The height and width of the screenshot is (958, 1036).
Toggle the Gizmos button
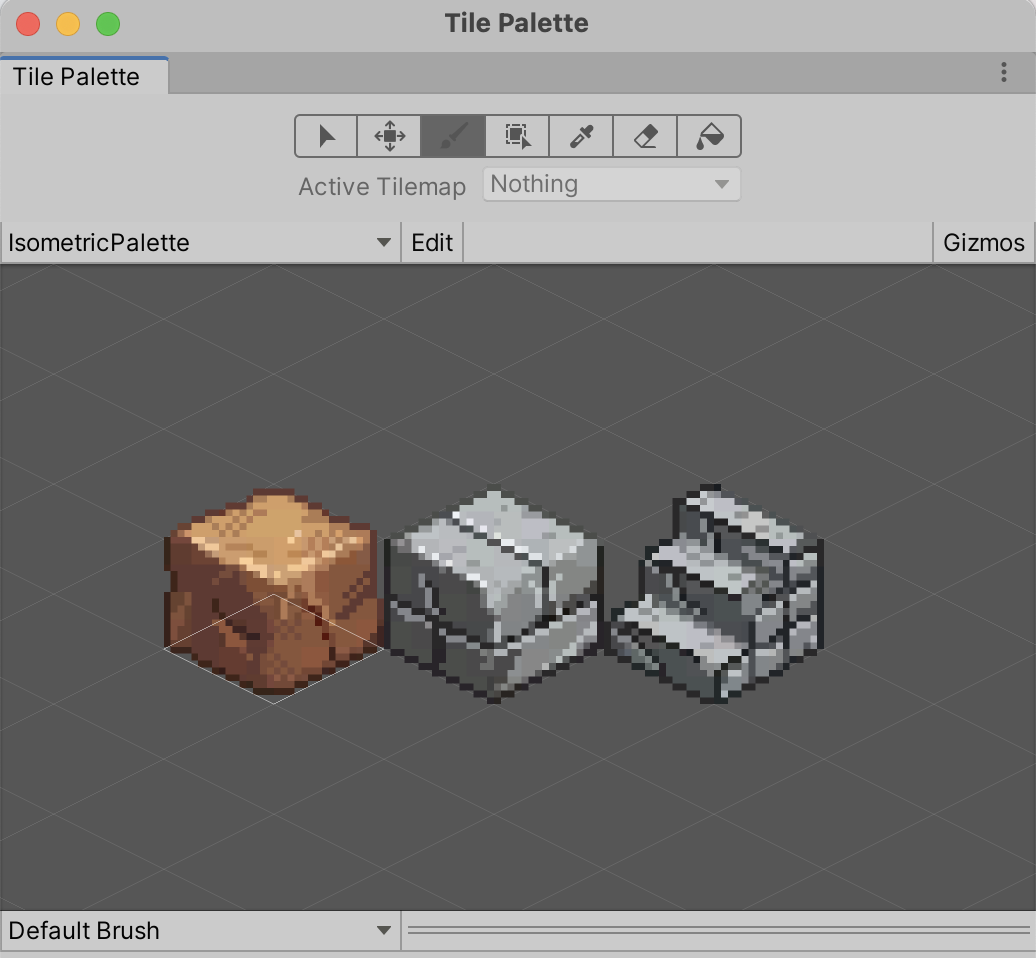pos(984,242)
